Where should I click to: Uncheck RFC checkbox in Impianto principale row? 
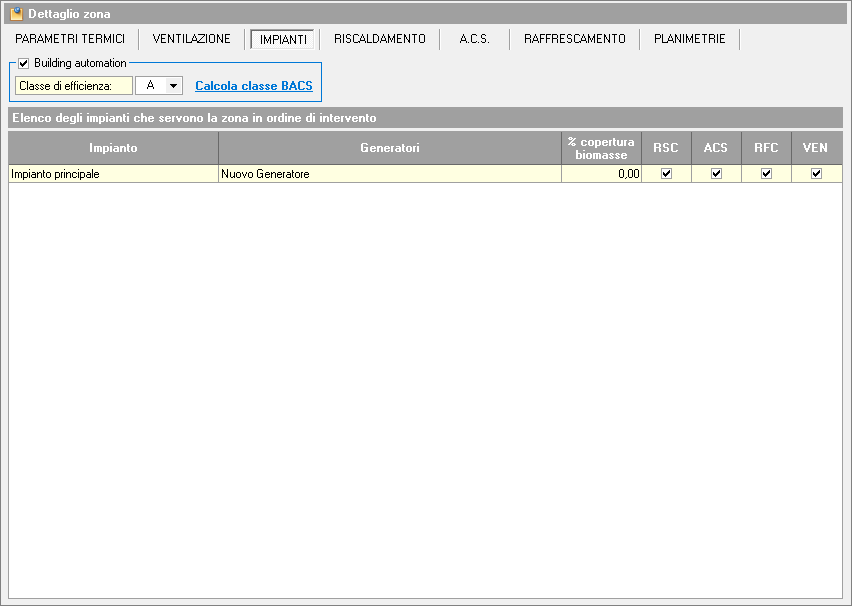click(766, 174)
